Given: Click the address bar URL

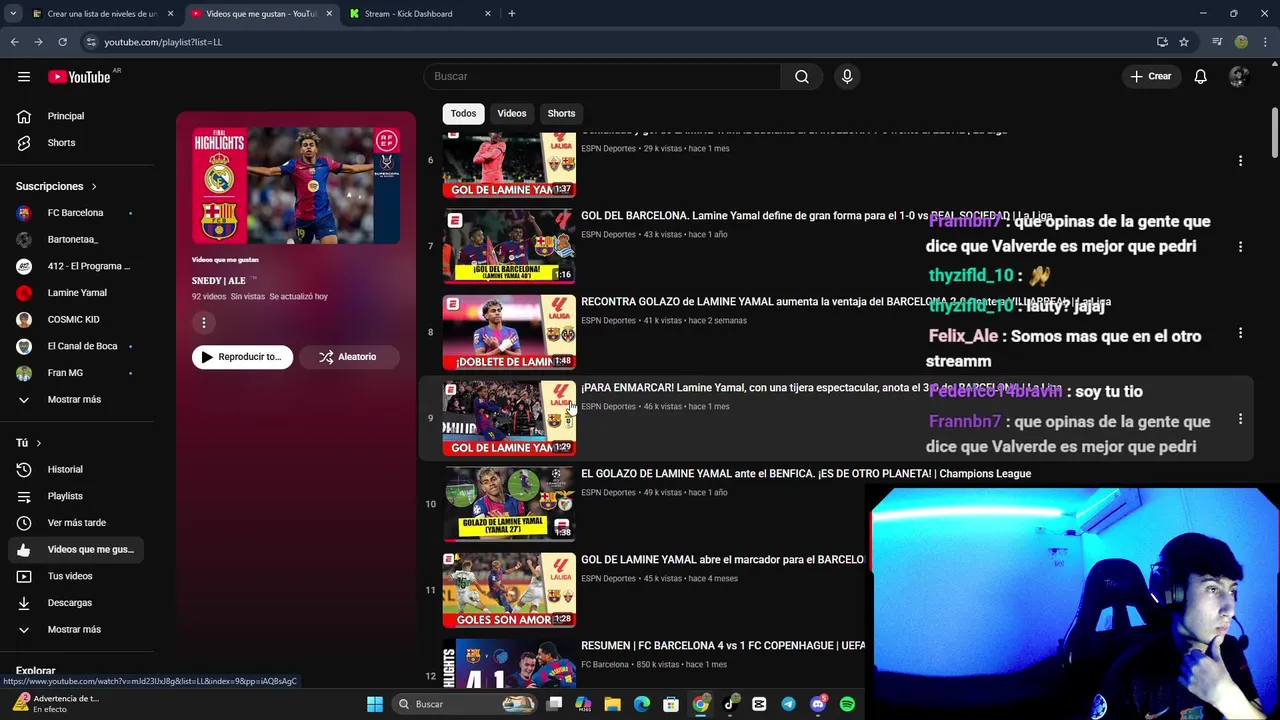Looking at the screenshot, I should tap(163, 42).
